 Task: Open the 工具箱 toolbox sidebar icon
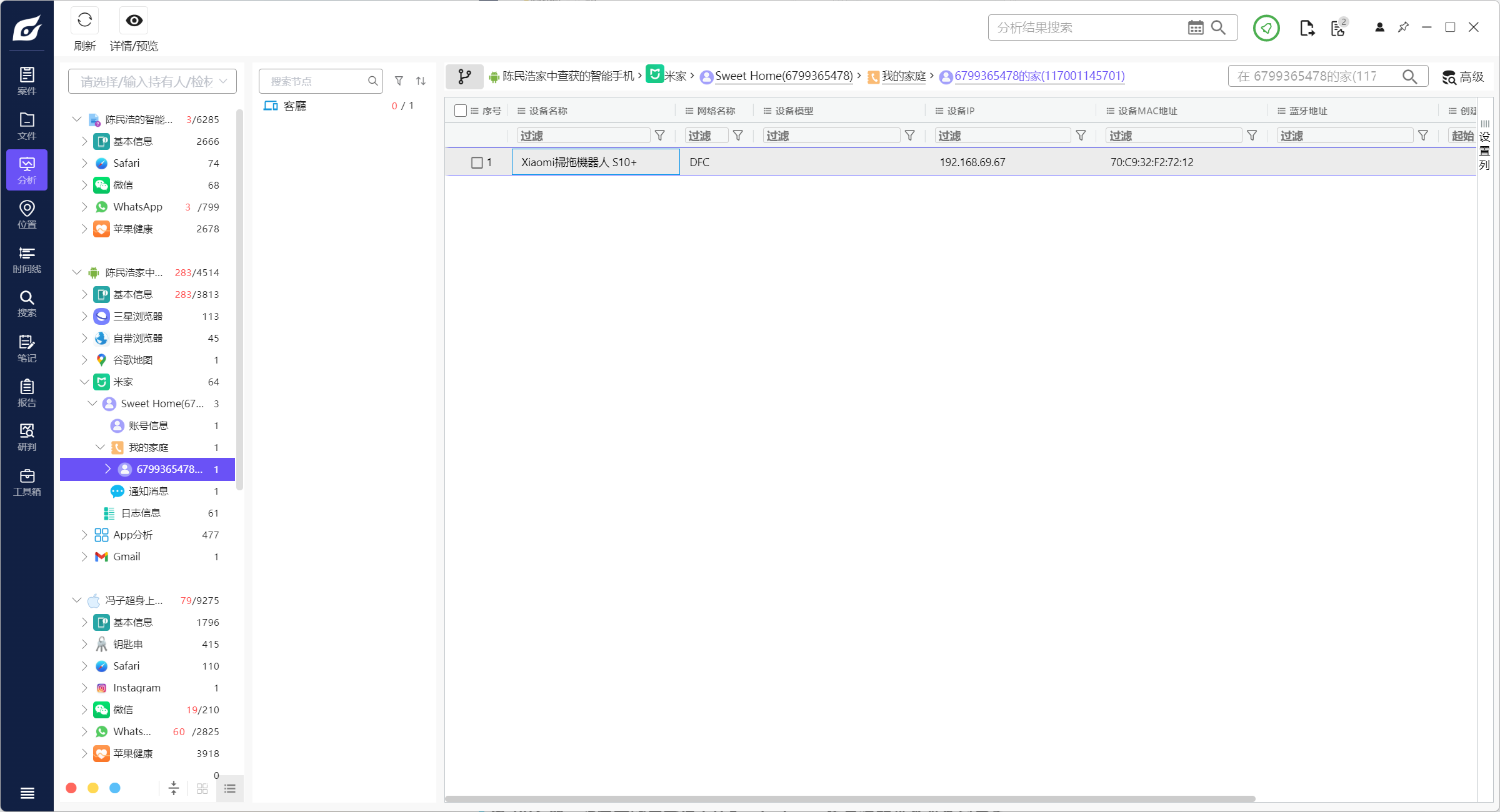point(27,482)
